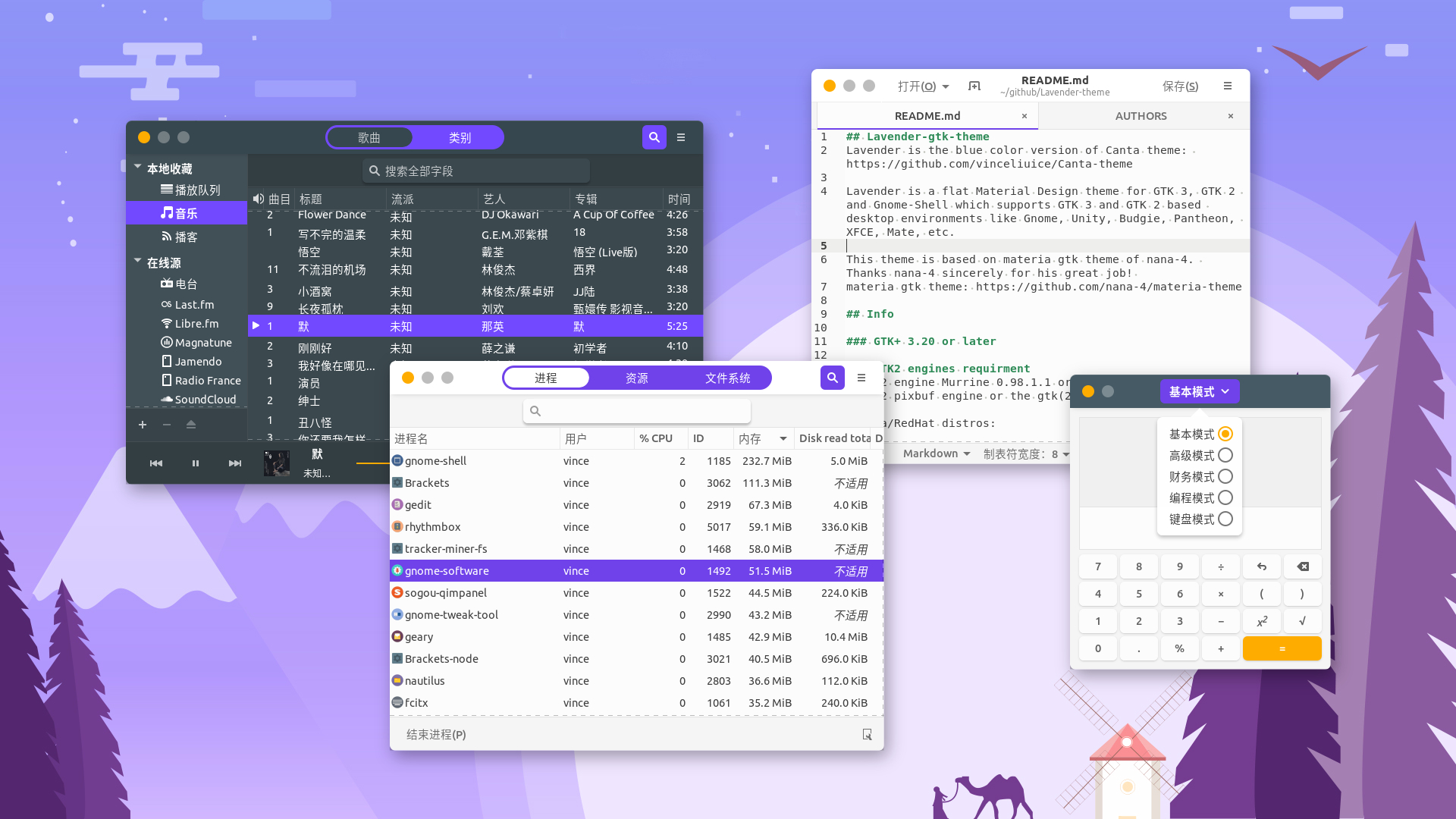Click the remove playlist minus icon
Screen dimensions: 1456x819
click(x=167, y=425)
